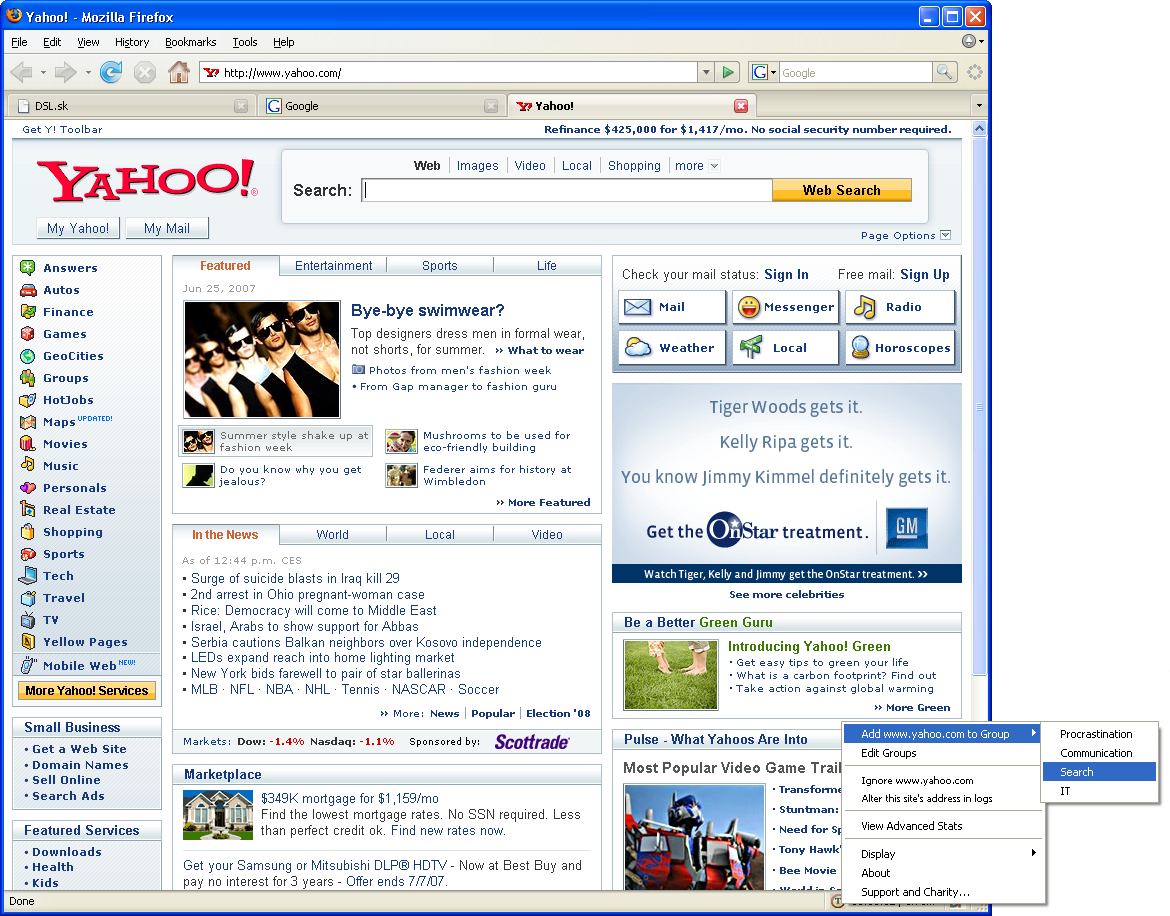The width and height of the screenshot is (1170, 916).
Task: Open the URL history dropdown
Action: pyautogui.click(x=706, y=72)
